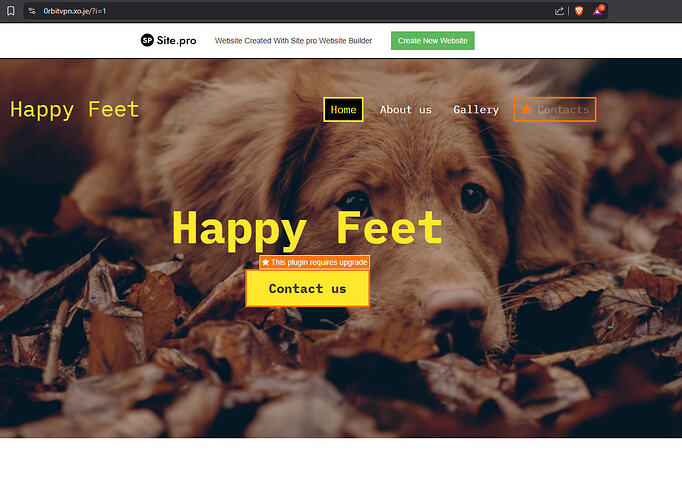This screenshot has width=682, height=500.
Task: Open the About us page
Action: click(406, 109)
